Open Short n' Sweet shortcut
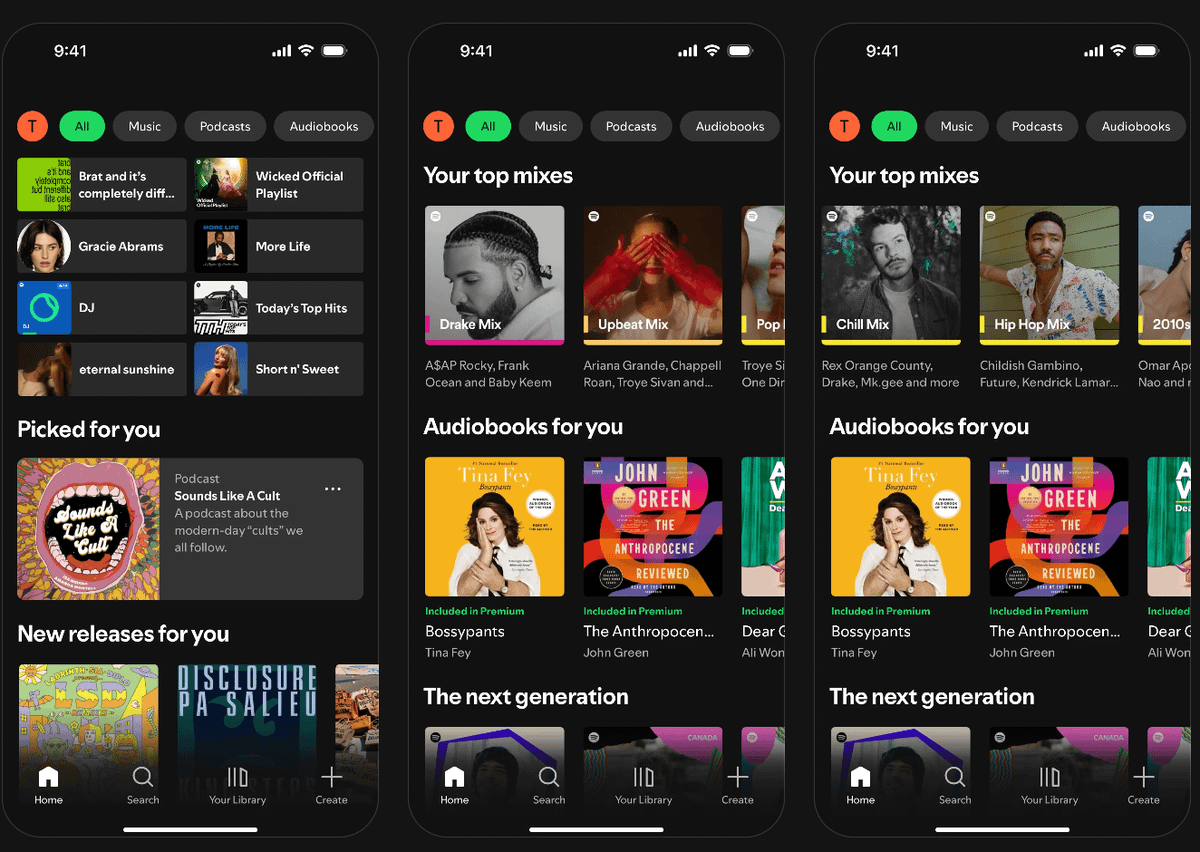This screenshot has width=1200, height=852. [278, 369]
